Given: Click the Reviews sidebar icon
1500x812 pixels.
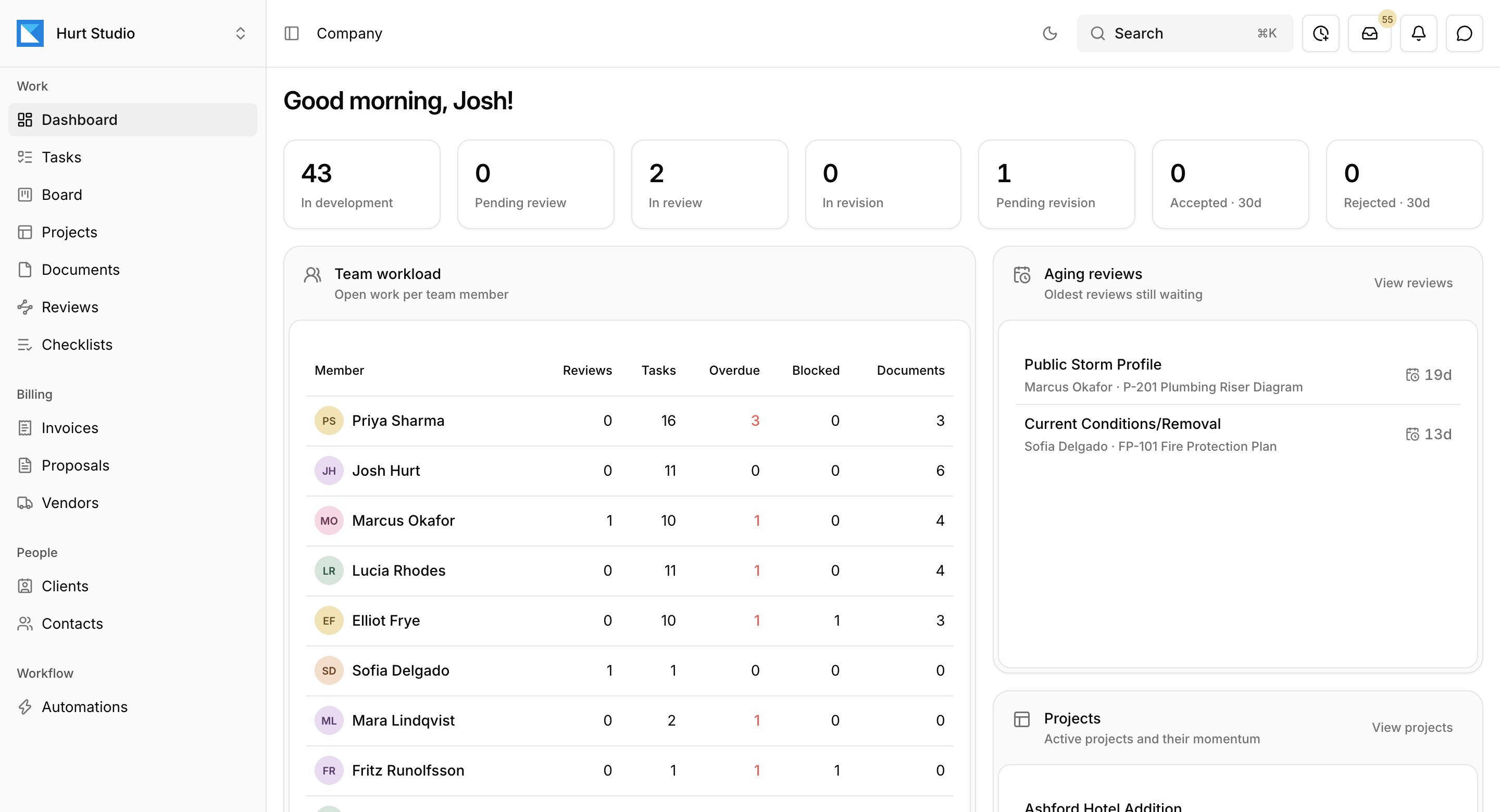Looking at the screenshot, I should click(x=25, y=307).
